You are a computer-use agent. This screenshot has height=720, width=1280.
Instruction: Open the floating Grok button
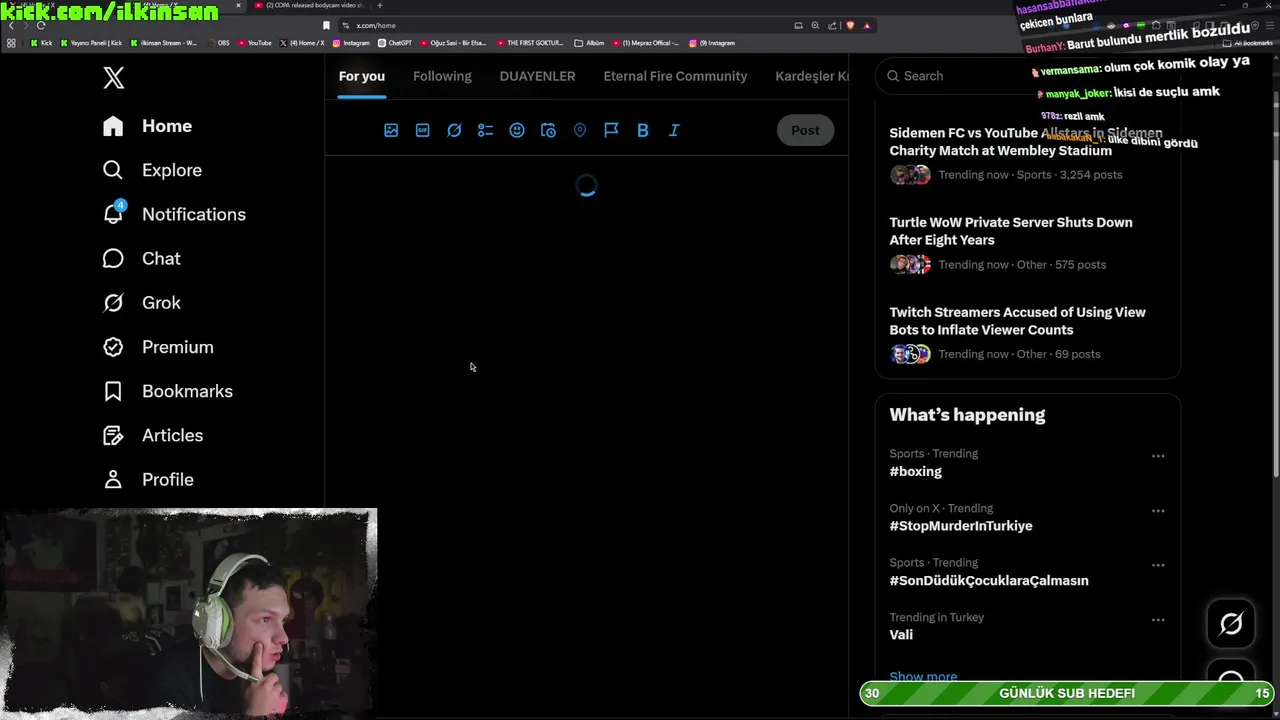1231,624
